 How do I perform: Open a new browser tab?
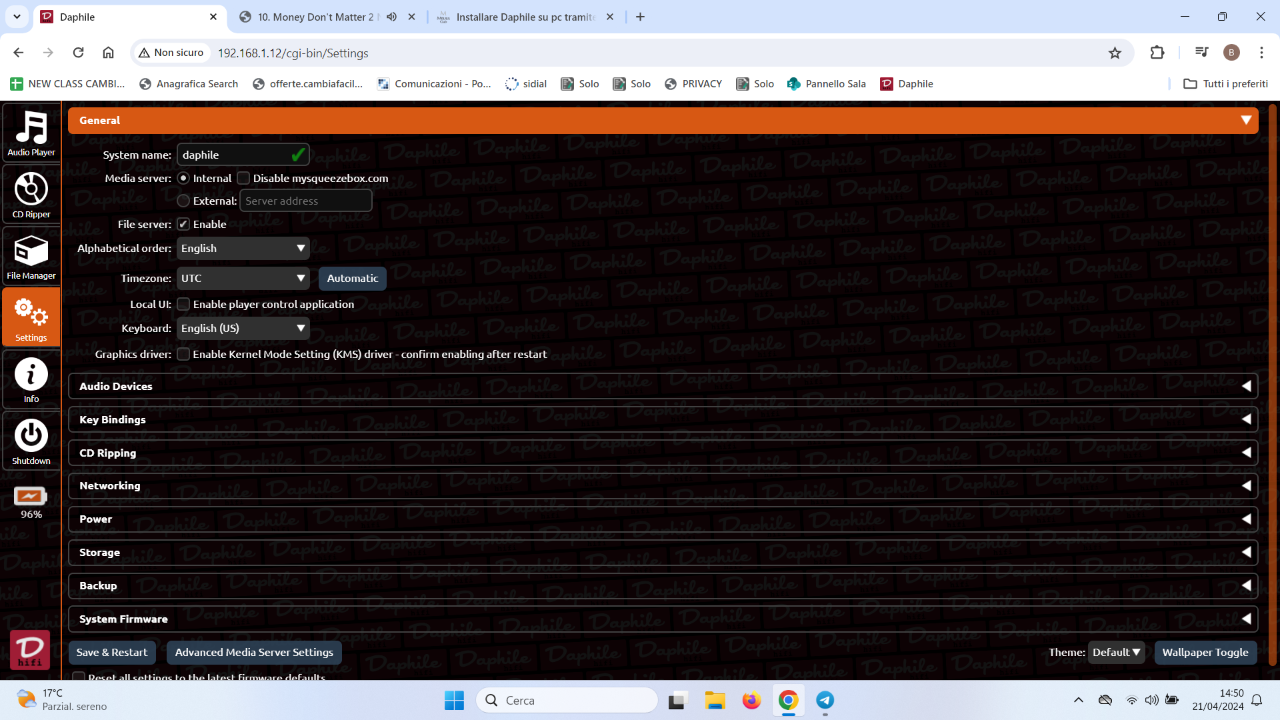click(x=640, y=17)
